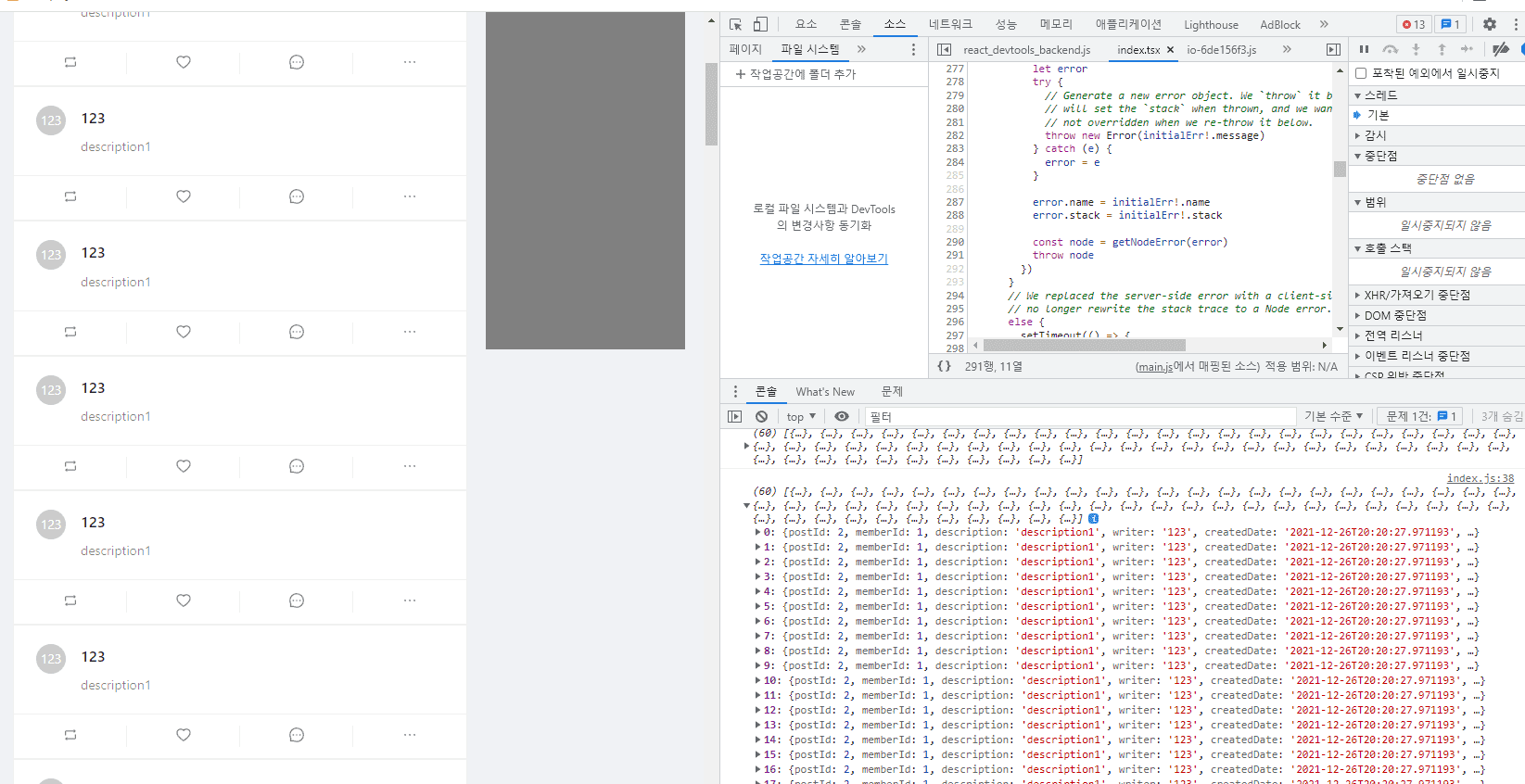Image resolution: width=1525 pixels, height=784 pixels.
Task: Clear the console with the ban icon
Action: pyautogui.click(x=761, y=417)
